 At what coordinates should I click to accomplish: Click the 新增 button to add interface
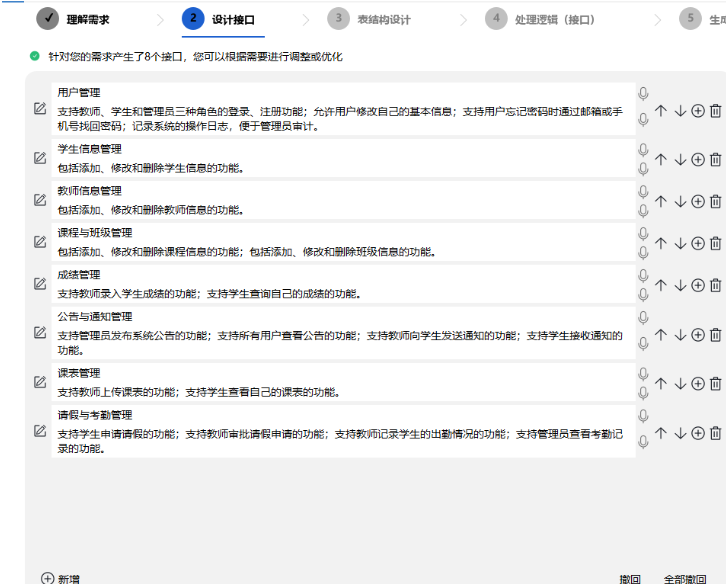tap(60, 578)
